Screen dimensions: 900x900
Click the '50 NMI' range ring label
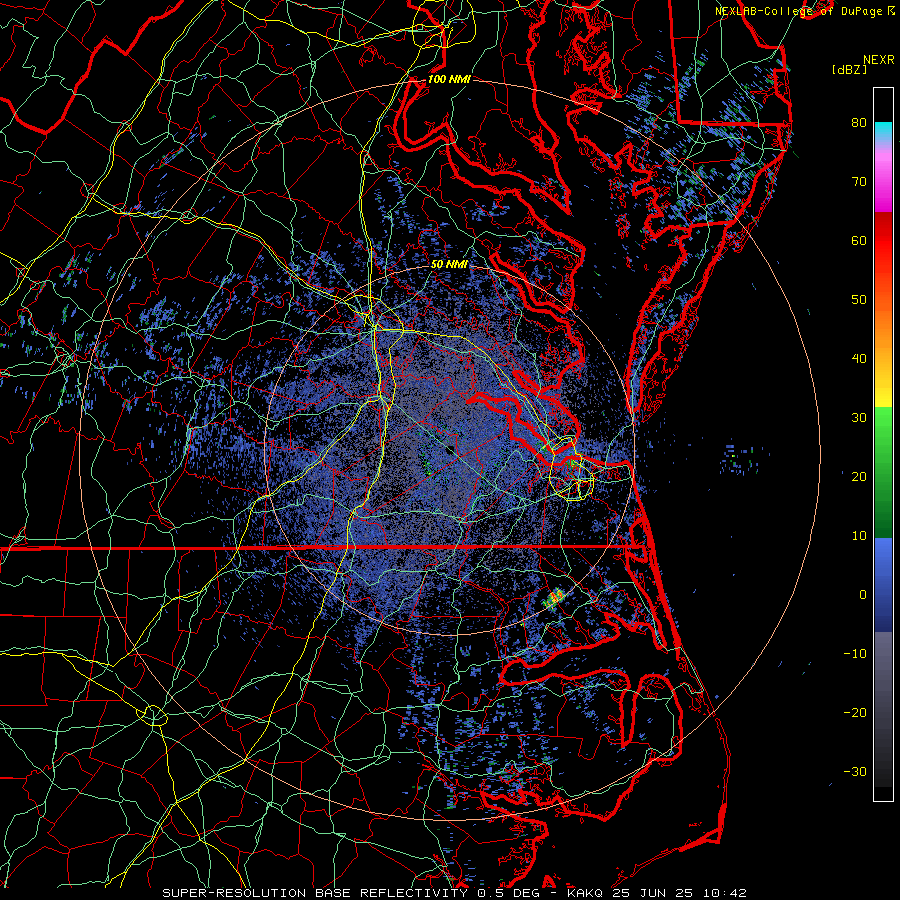click(449, 265)
